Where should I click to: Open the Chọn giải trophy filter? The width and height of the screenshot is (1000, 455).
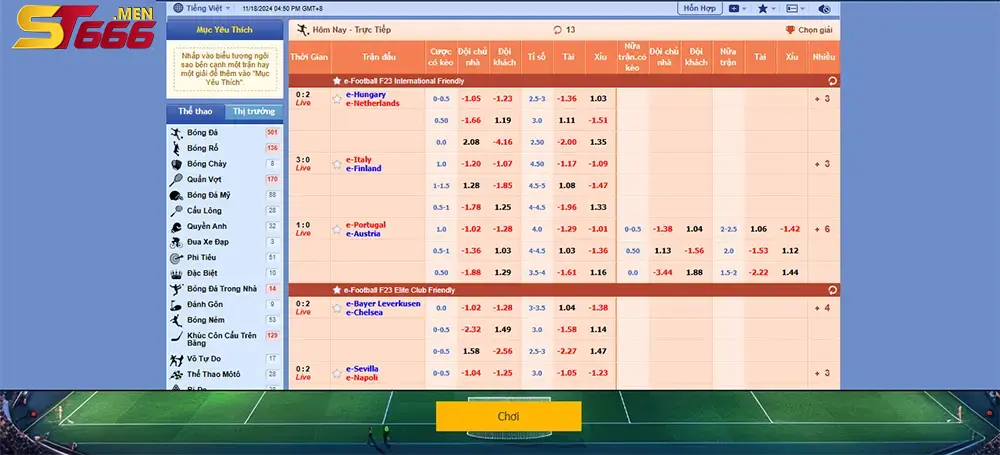click(x=809, y=30)
